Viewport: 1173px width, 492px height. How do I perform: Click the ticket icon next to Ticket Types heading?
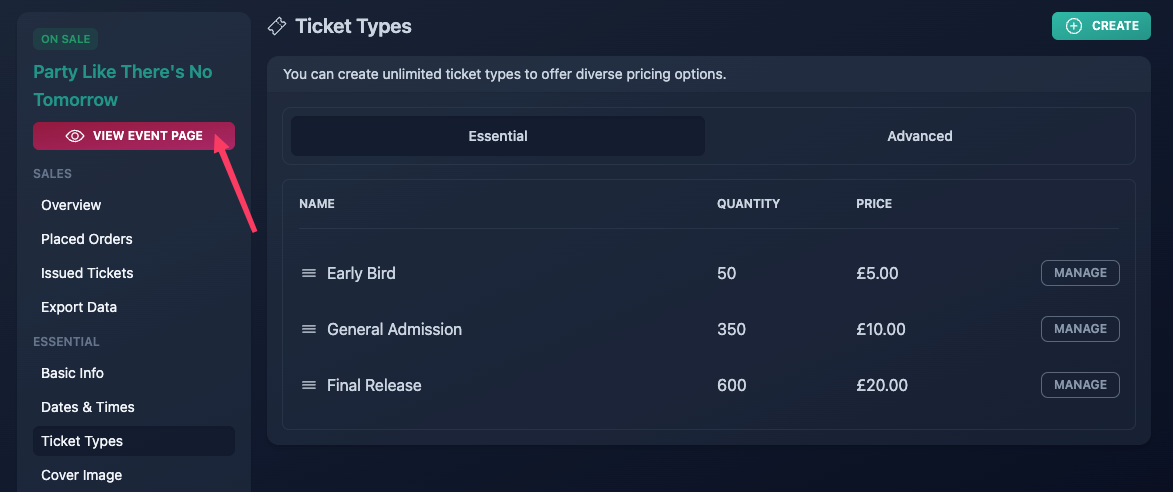pyautogui.click(x=277, y=26)
